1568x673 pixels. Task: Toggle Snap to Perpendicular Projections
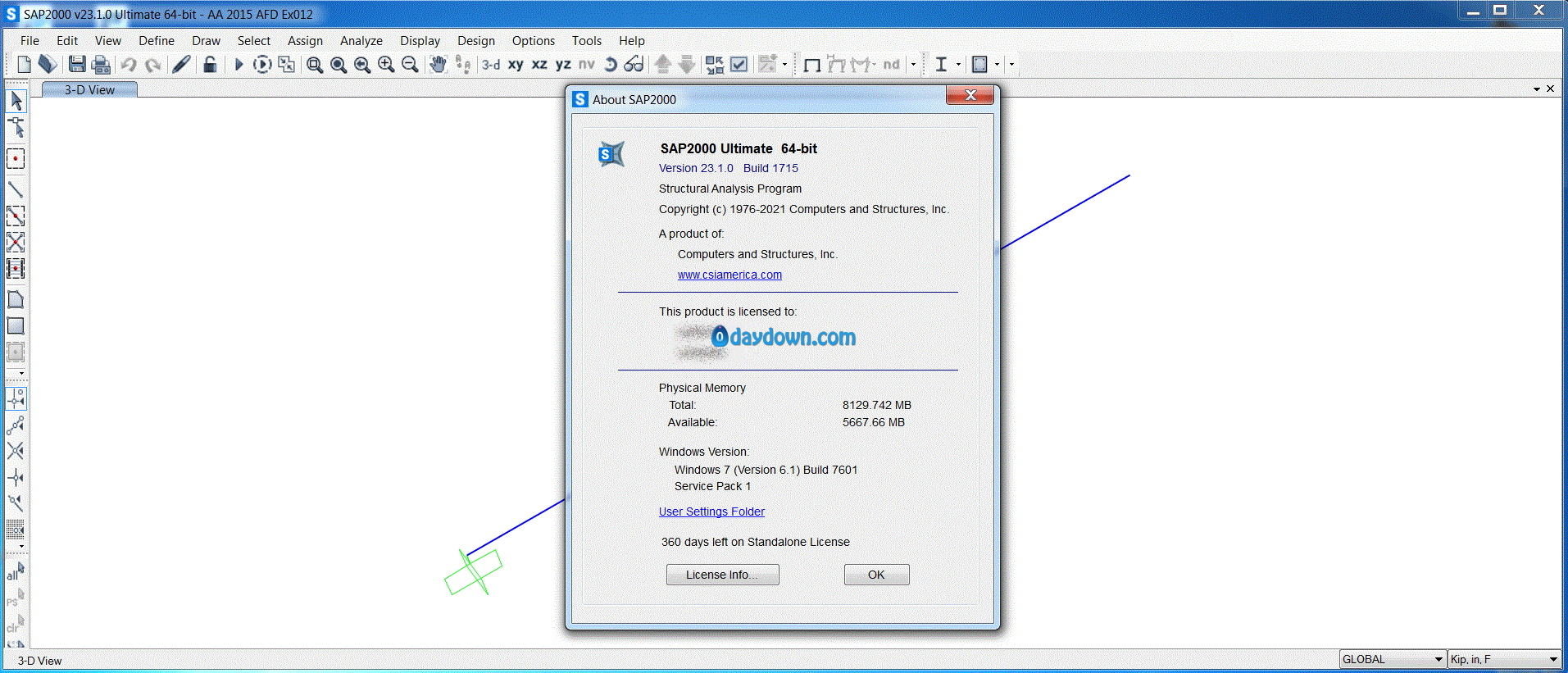pyautogui.click(x=16, y=477)
